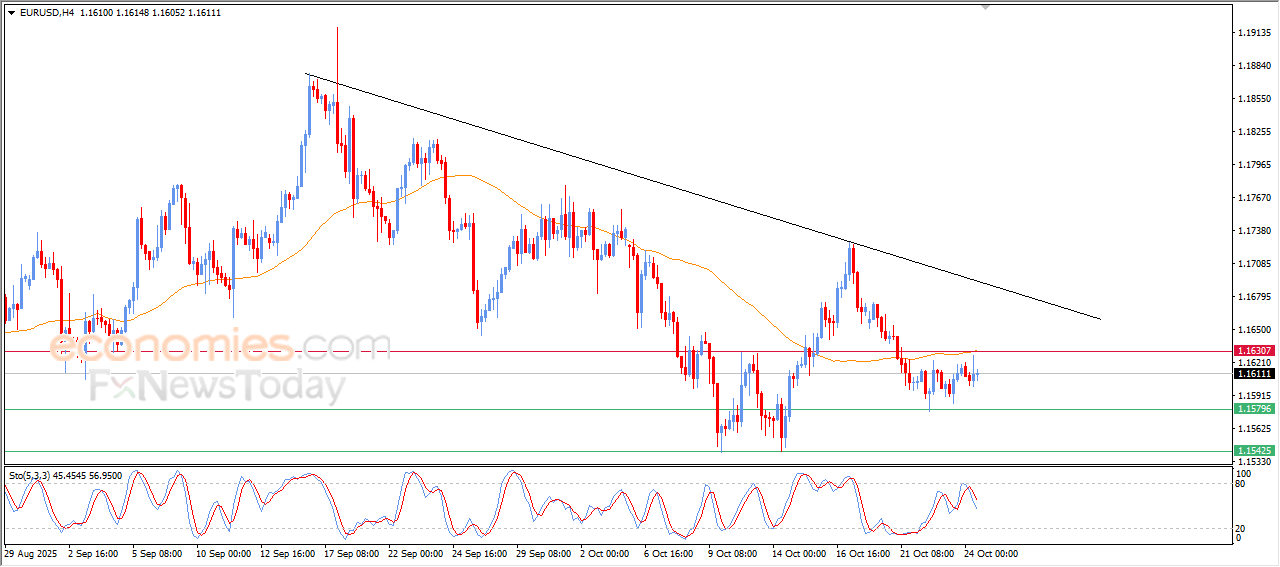The height and width of the screenshot is (567, 1280).
Task: Click the 24 Oct 00:00 date label
Action: pos(990,553)
